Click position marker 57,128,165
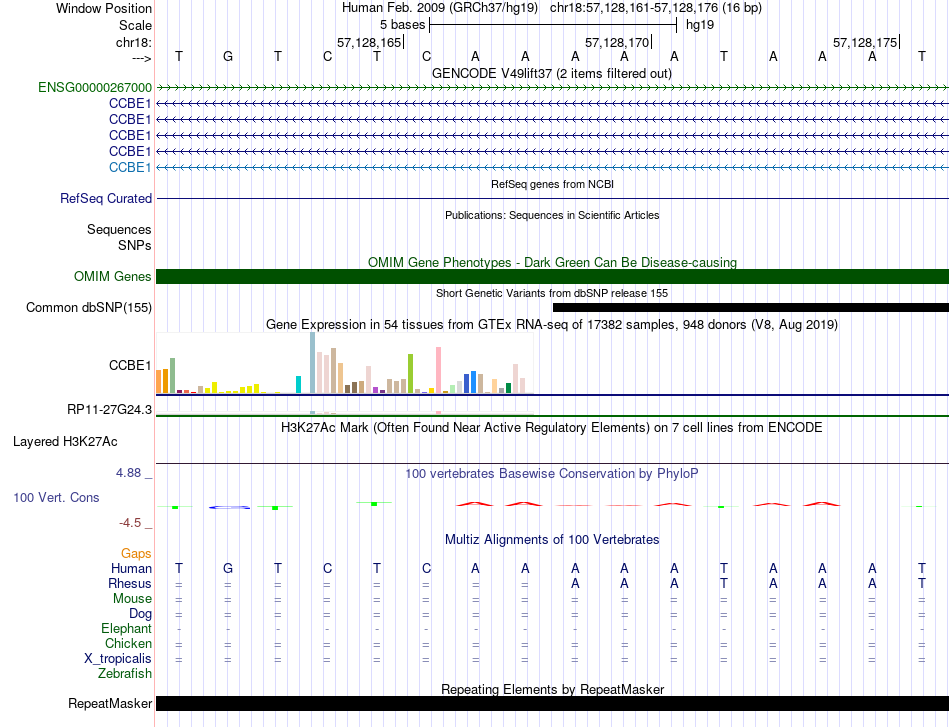Viewport: 950px width, 727px height. click(370, 42)
